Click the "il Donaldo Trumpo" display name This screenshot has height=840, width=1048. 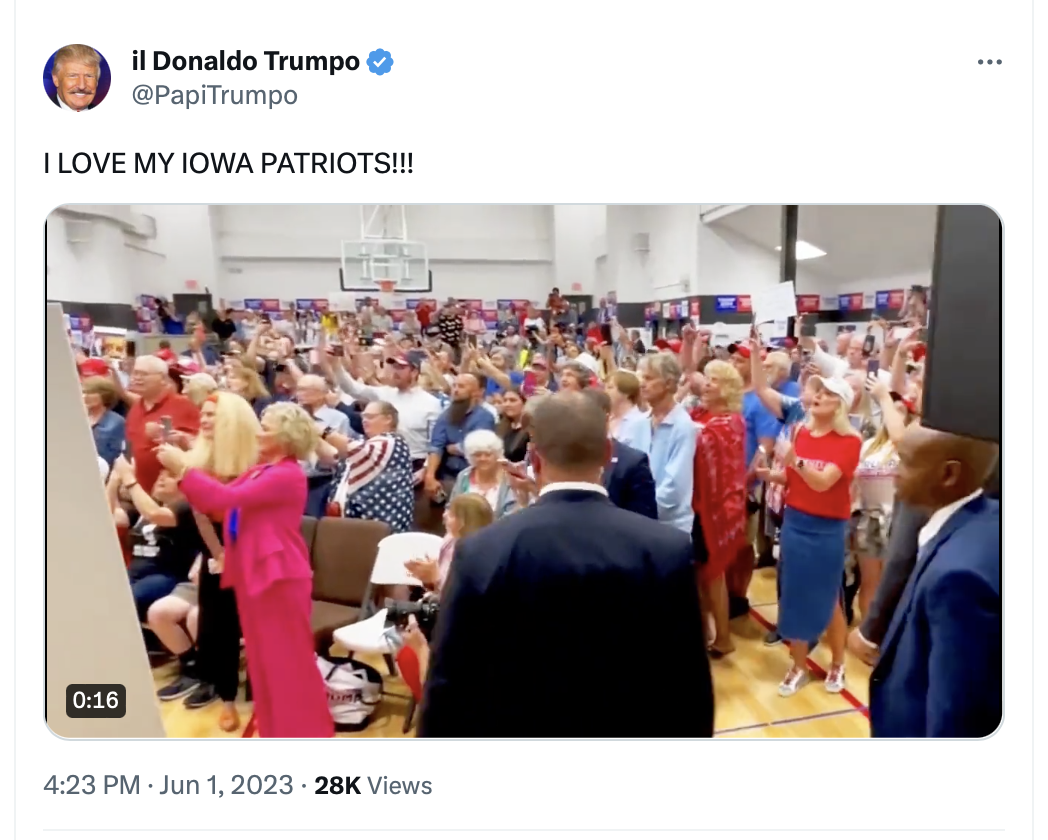point(246,61)
